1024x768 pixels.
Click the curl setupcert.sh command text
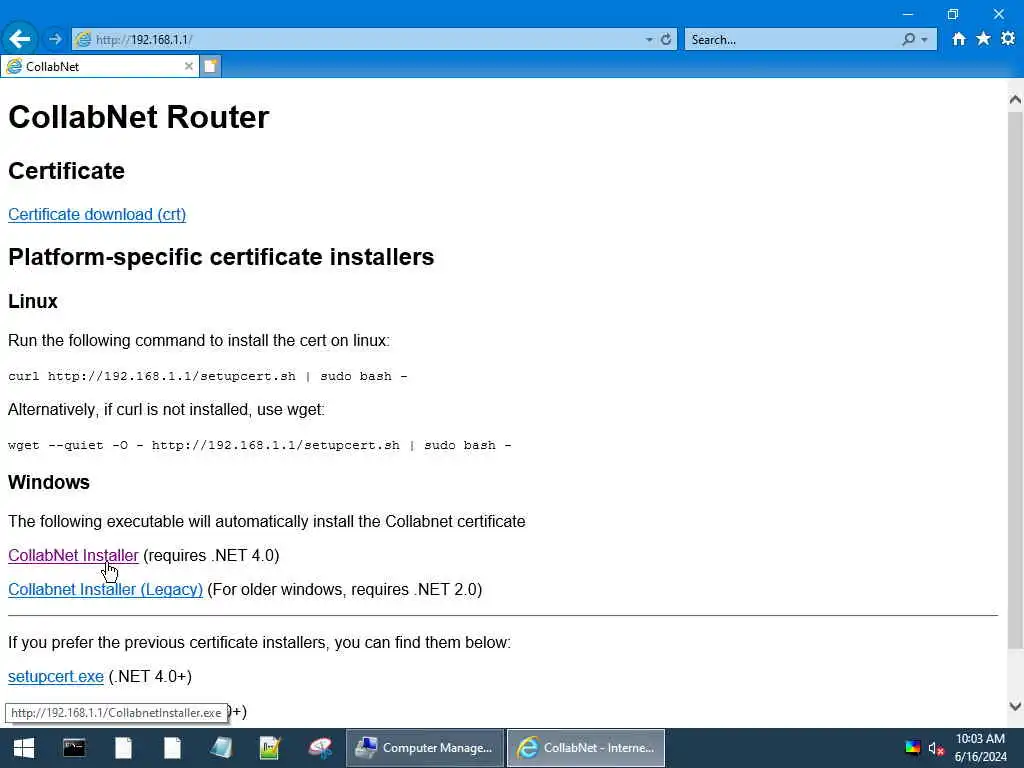pyautogui.click(x=208, y=376)
